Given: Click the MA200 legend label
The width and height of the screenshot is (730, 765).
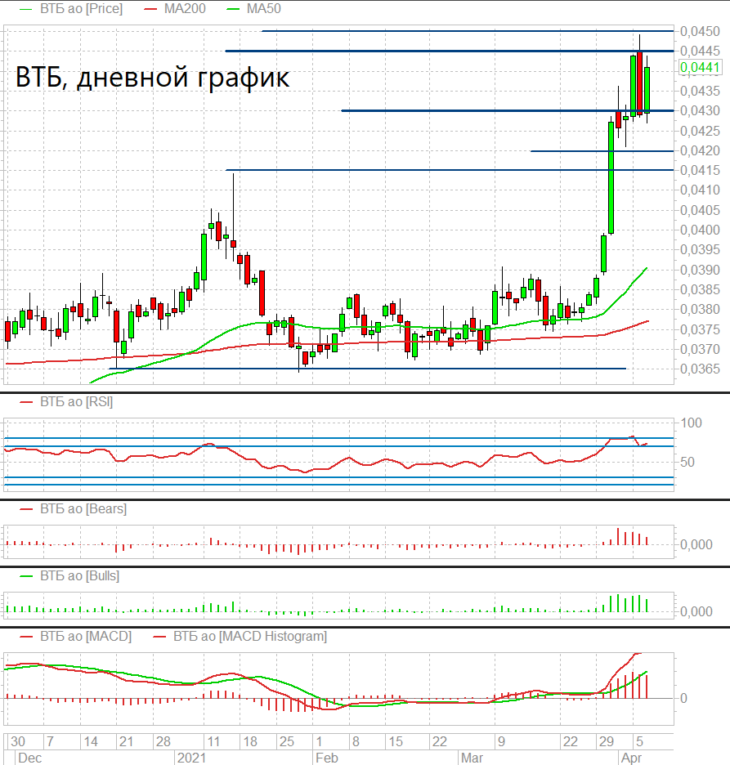Looking at the screenshot, I should 184,9.
